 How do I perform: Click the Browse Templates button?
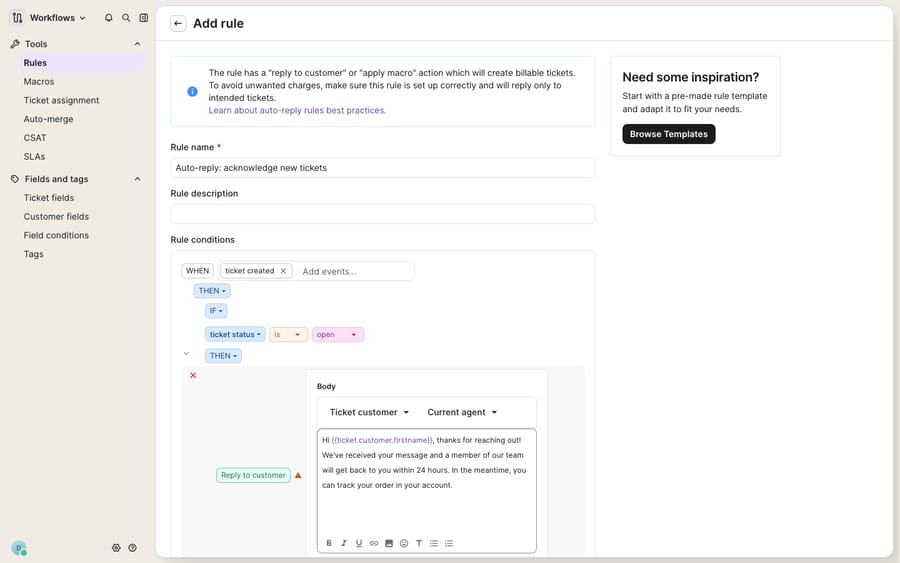click(669, 134)
